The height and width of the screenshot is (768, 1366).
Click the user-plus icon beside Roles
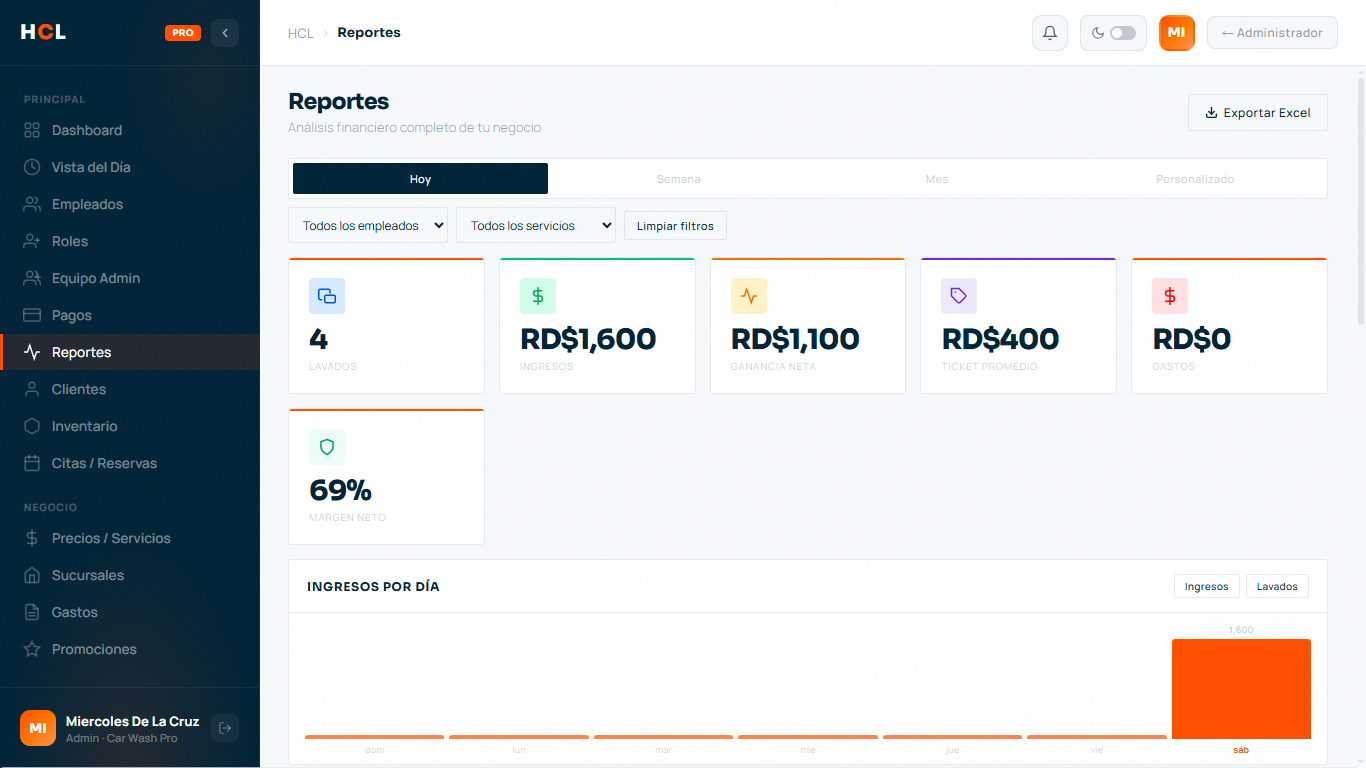[32, 241]
